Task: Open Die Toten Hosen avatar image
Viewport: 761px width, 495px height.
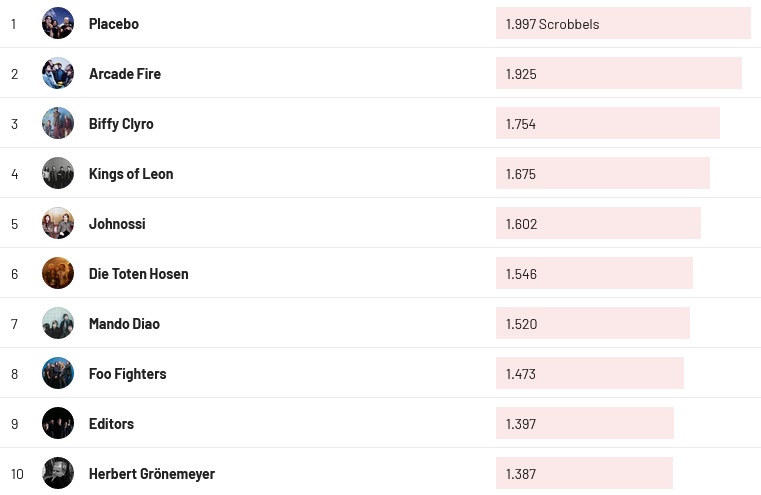Action: click(58, 273)
